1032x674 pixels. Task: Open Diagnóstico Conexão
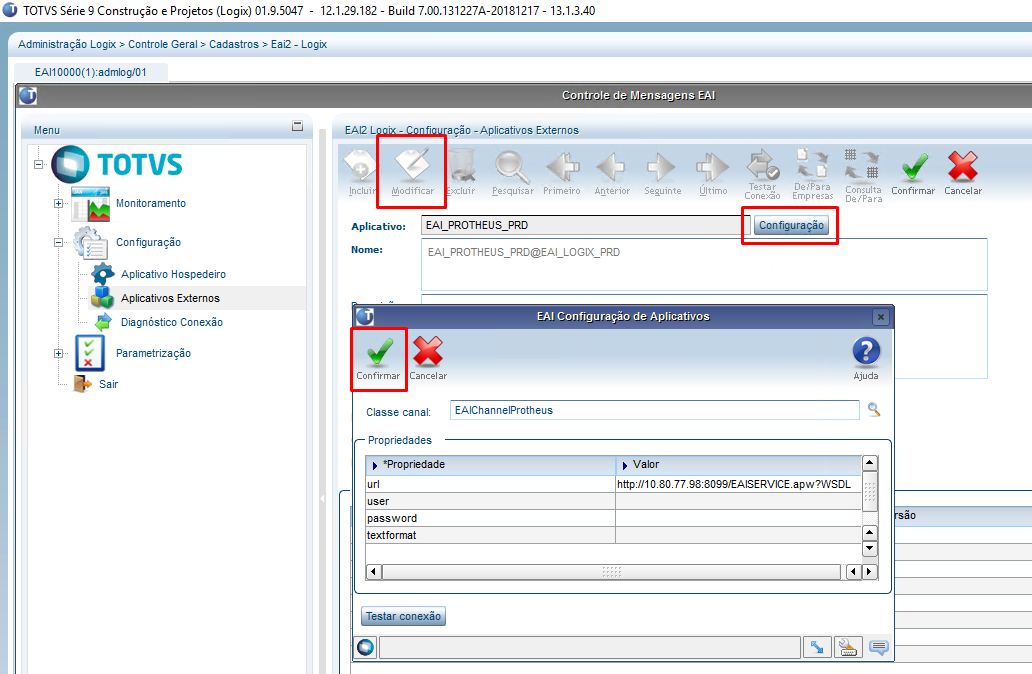click(172, 322)
